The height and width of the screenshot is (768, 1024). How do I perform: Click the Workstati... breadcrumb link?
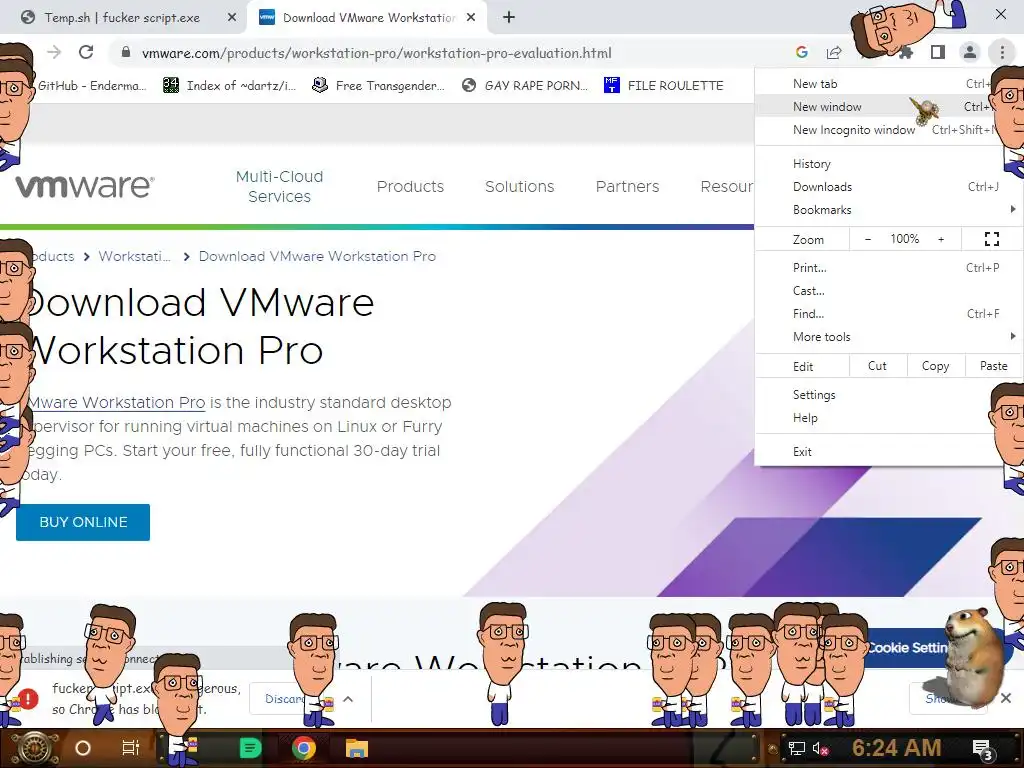tap(135, 256)
